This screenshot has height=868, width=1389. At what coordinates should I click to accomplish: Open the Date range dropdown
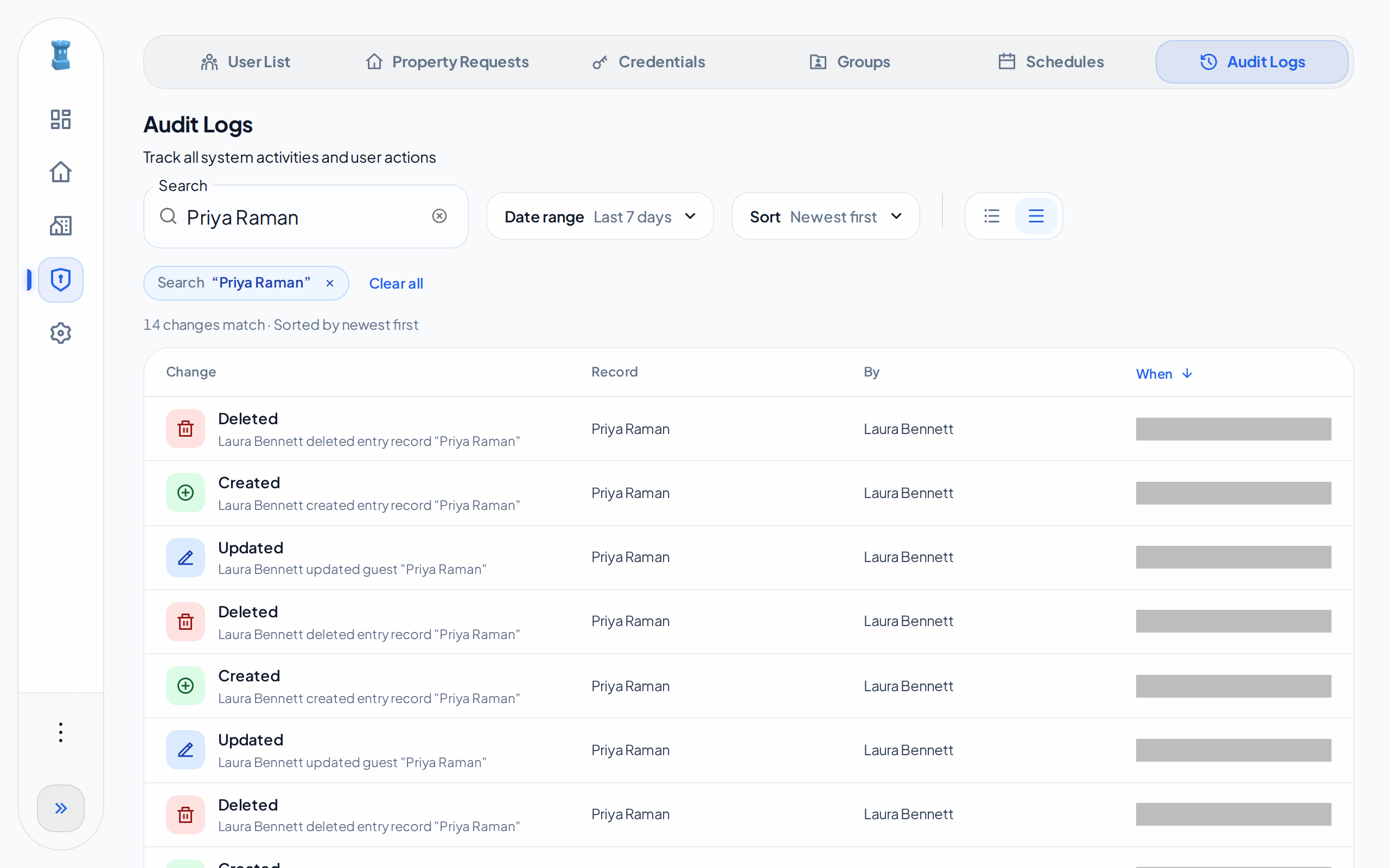point(600,216)
